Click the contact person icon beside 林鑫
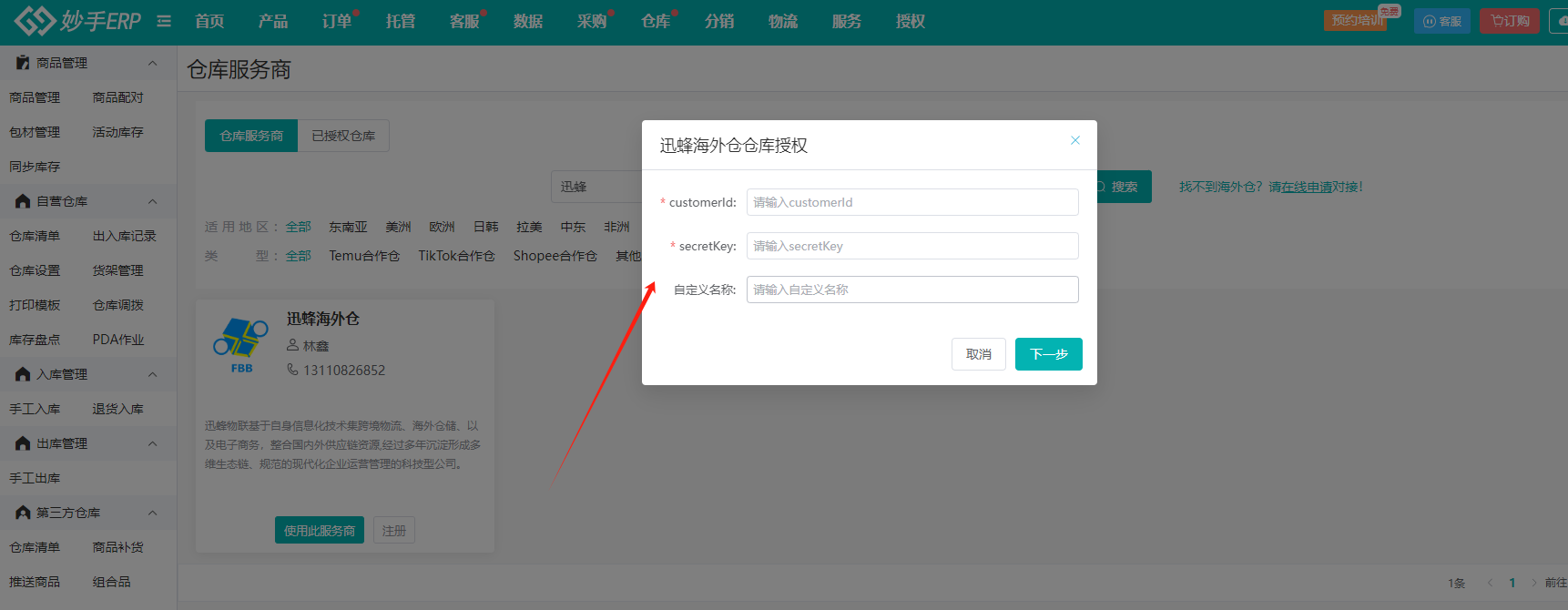 pyautogui.click(x=293, y=345)
